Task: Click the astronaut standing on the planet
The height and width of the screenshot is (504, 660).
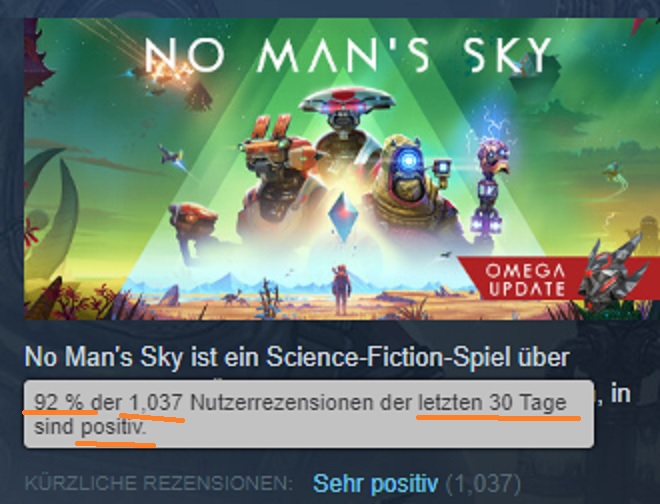Action: [341, 290]
